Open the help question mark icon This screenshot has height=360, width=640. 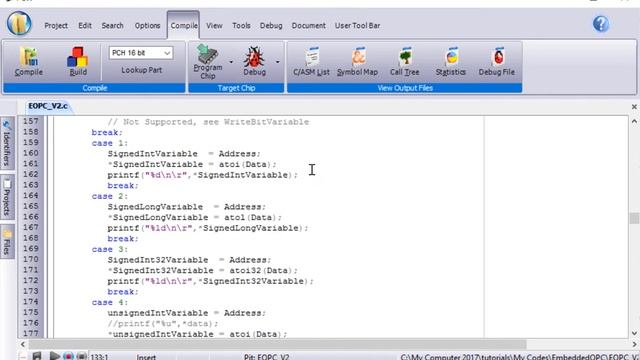pyautogui.click(x=601, y=24)
